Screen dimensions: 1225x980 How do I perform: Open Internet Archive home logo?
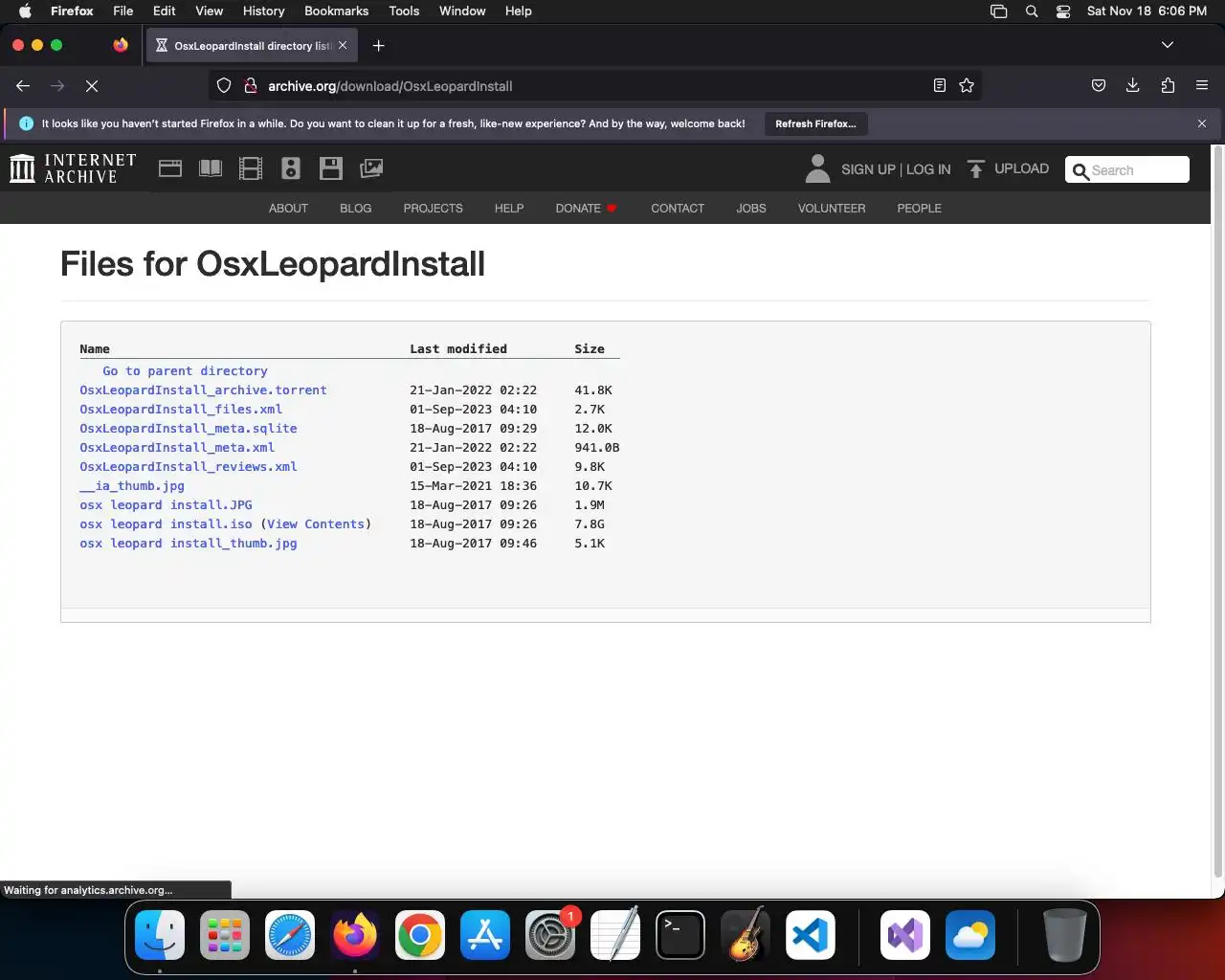pyautogui.click(x=73, y=168)
